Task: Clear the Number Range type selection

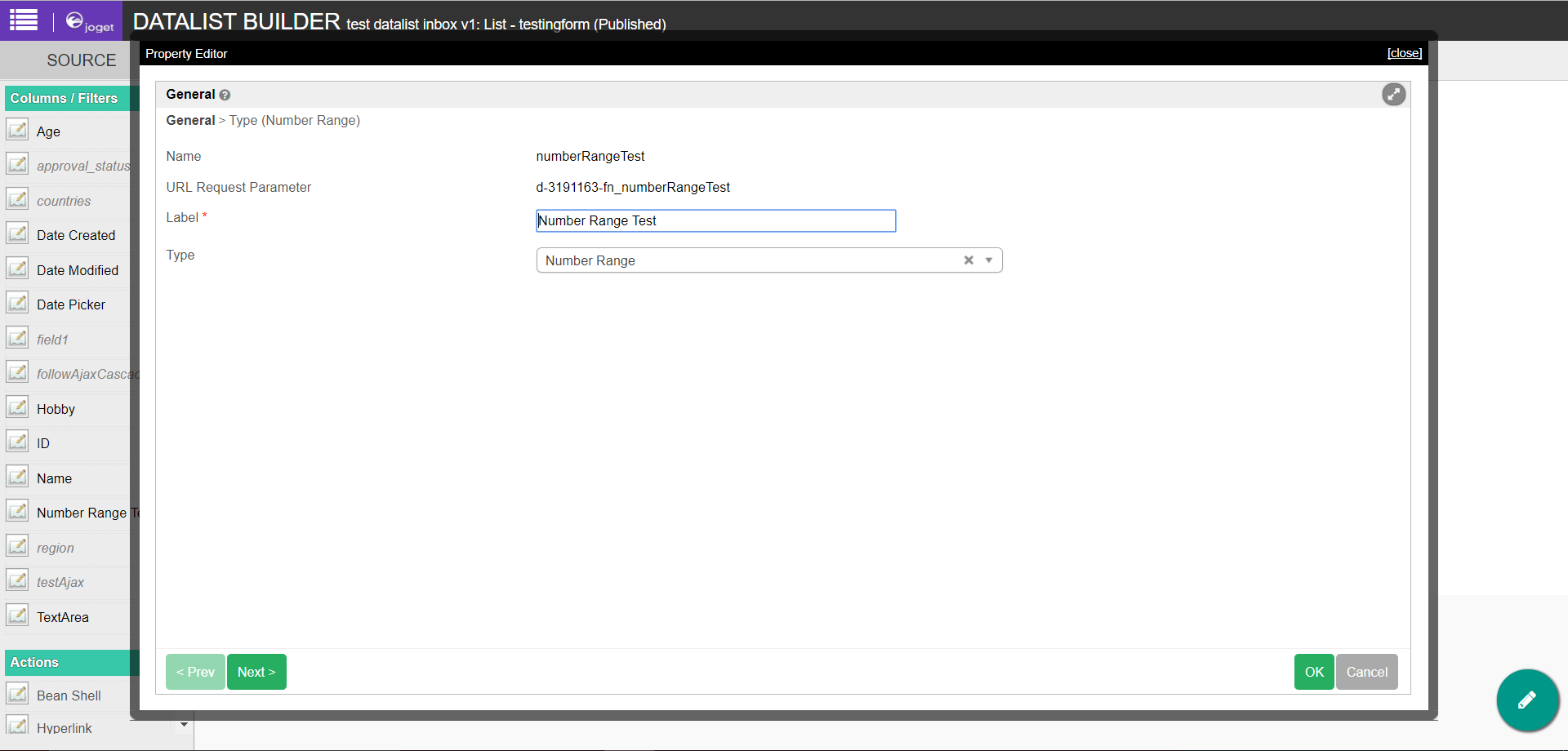Action: 969,260
